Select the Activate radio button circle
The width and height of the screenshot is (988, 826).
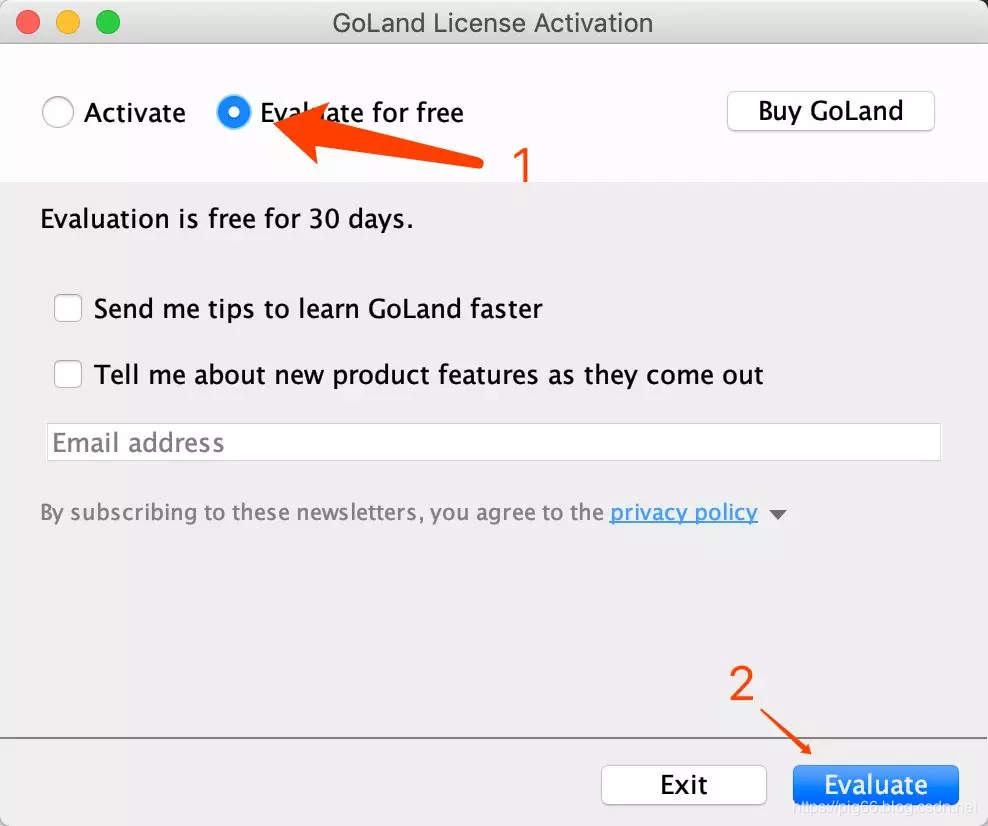[x=57, y=112]
